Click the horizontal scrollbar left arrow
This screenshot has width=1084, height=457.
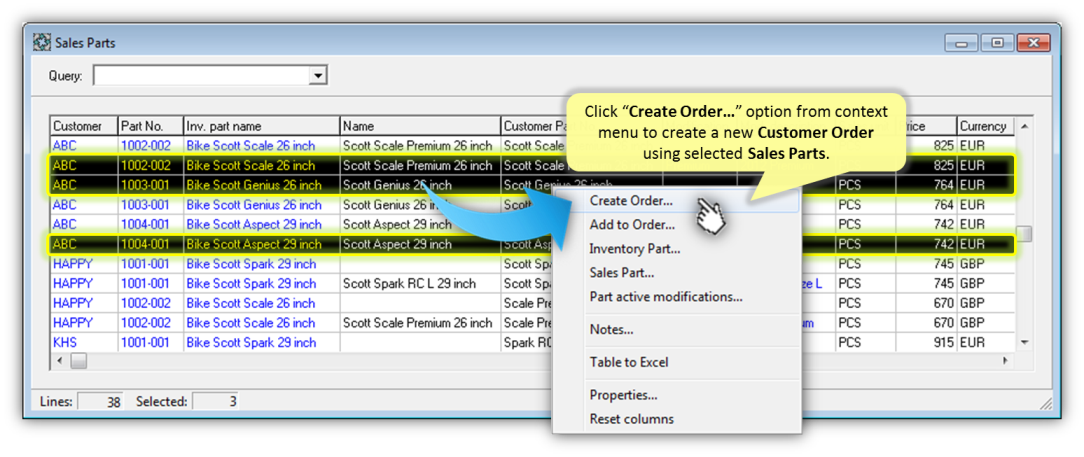coord(59,361)
